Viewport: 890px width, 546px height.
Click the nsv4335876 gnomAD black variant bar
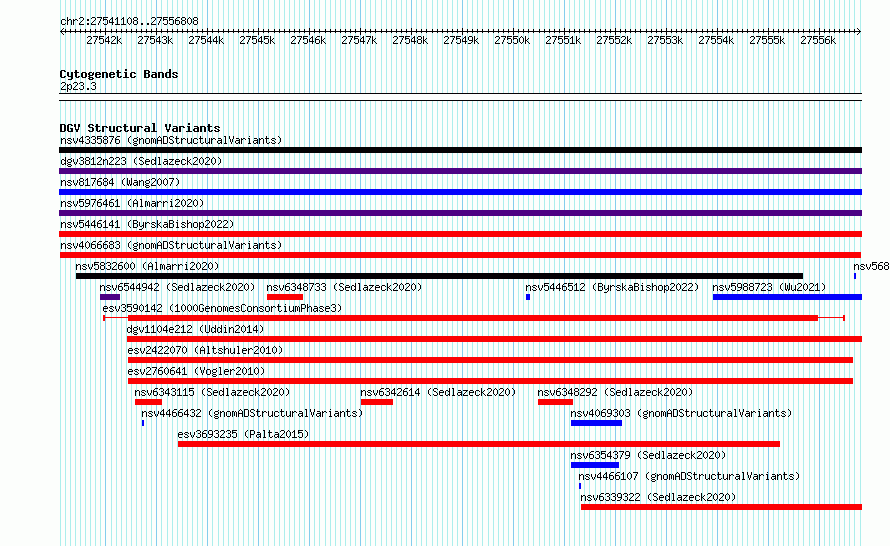coord(460,150)
